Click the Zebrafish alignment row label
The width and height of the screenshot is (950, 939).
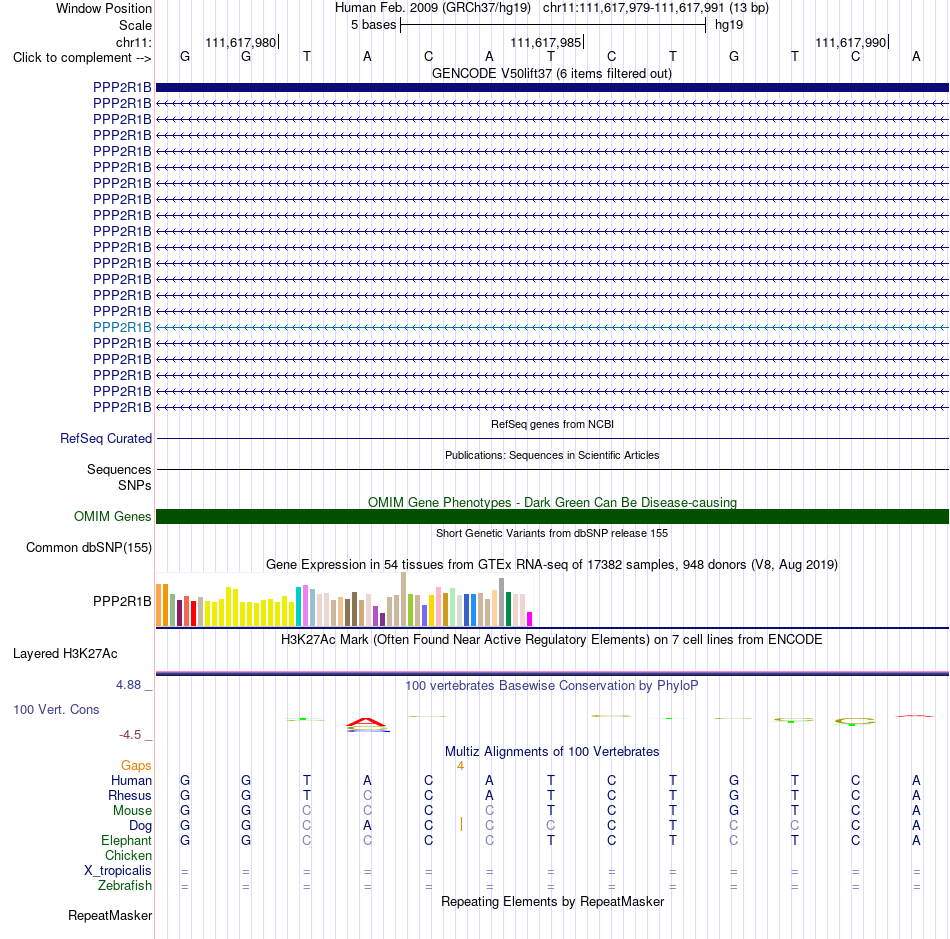click(x=124, y=885)
